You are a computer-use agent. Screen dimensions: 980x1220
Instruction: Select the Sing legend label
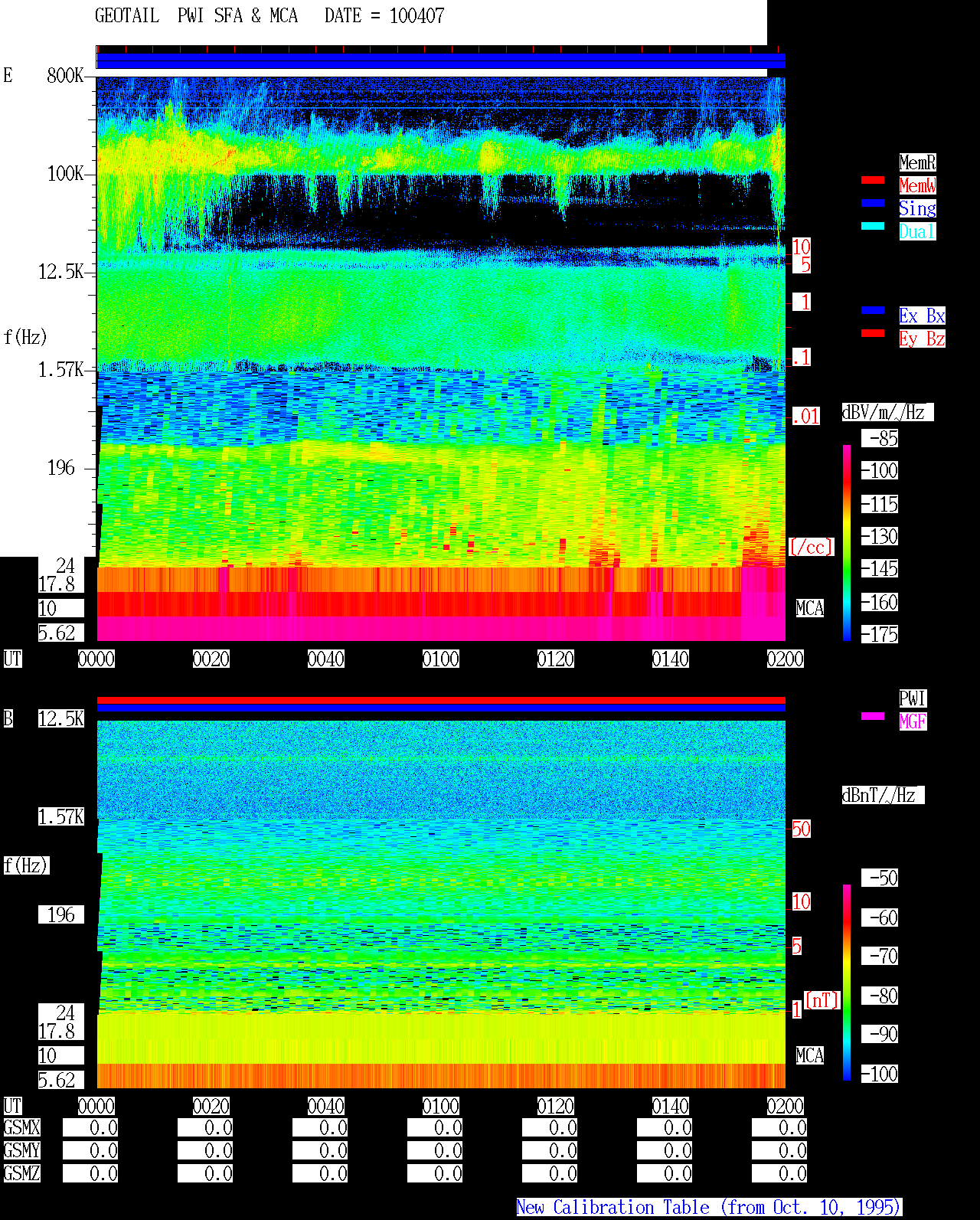(917, 208)
